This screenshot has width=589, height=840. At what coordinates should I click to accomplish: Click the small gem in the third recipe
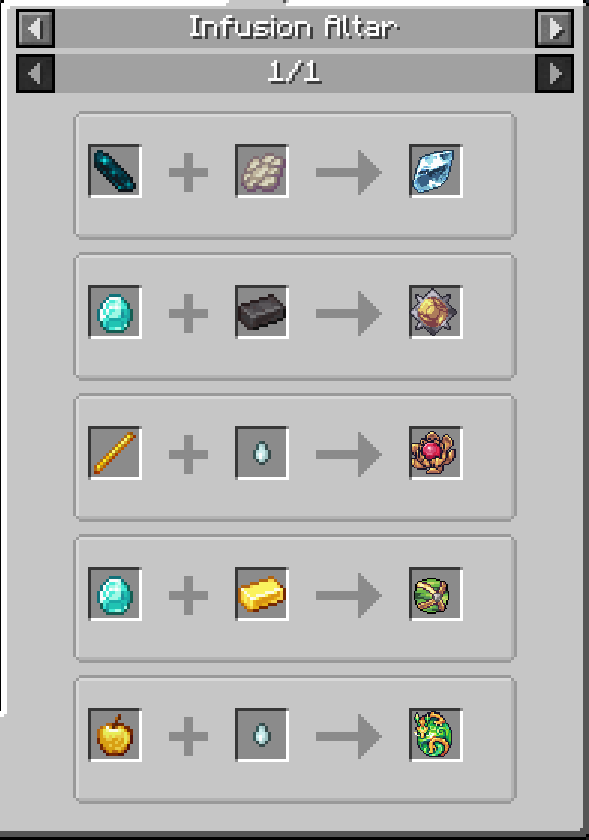click(x=262, y=453)
